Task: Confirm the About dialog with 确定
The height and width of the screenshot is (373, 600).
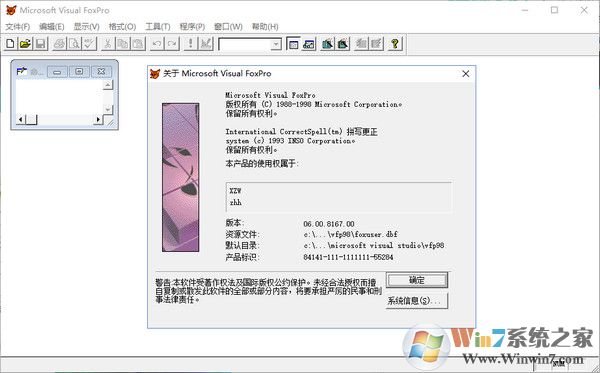Action: point(417,280)
